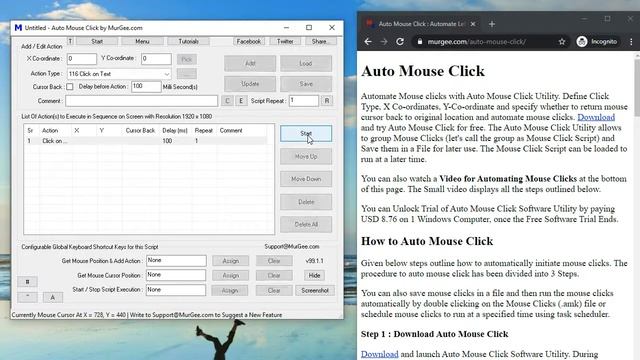Go forward in the Chrome browser
This screenshot has width=640, height=360.
[384, 42]
